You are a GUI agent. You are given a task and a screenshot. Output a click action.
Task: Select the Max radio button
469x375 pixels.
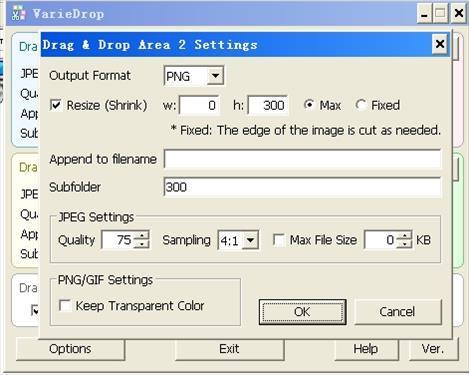(x=309, y=105)
